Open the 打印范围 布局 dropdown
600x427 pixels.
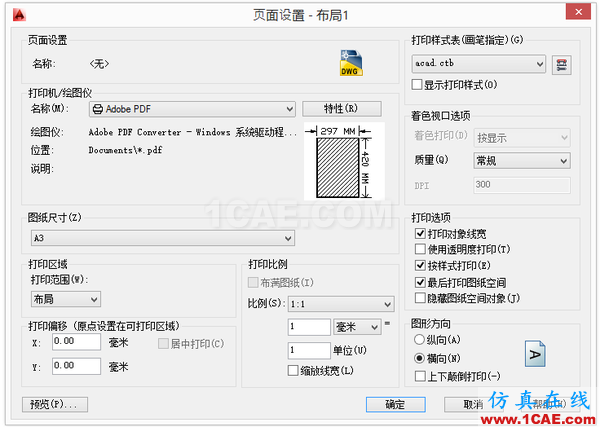tap(66, 299)
